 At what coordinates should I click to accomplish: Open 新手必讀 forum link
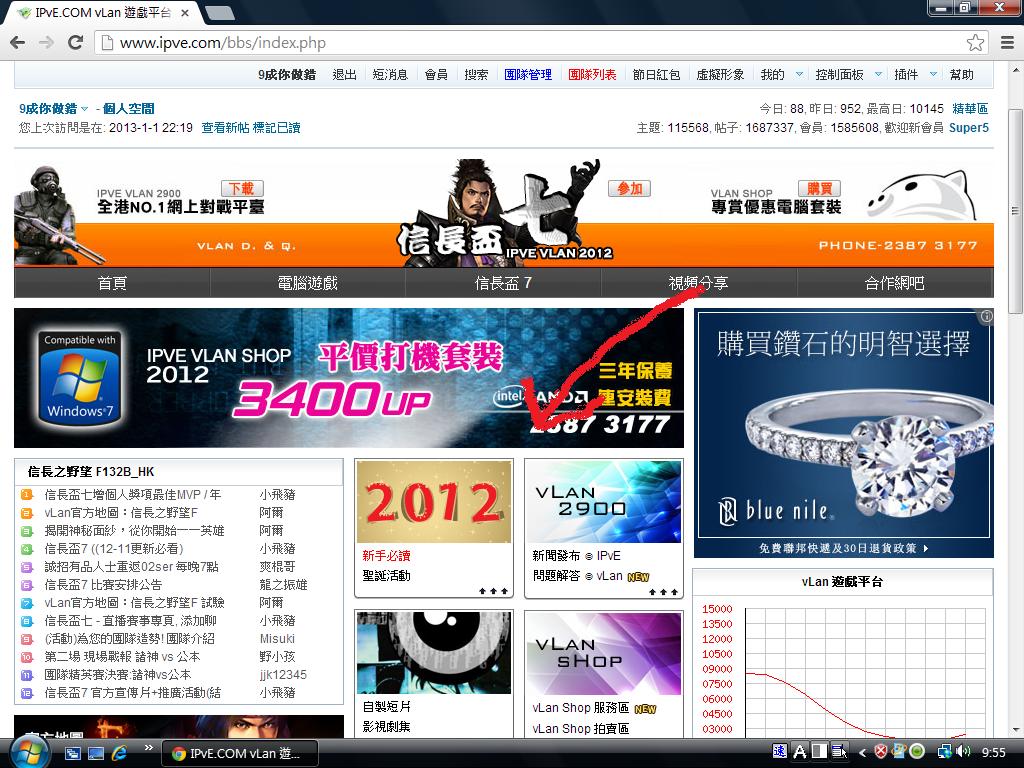[386, 556]
